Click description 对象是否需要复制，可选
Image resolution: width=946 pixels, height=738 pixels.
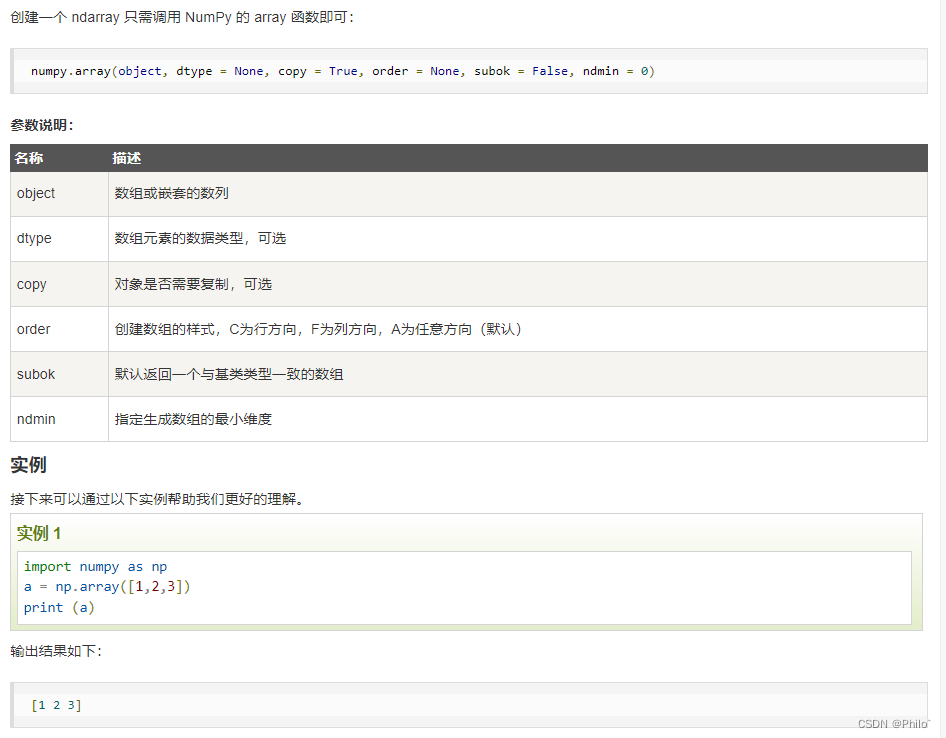193,284
